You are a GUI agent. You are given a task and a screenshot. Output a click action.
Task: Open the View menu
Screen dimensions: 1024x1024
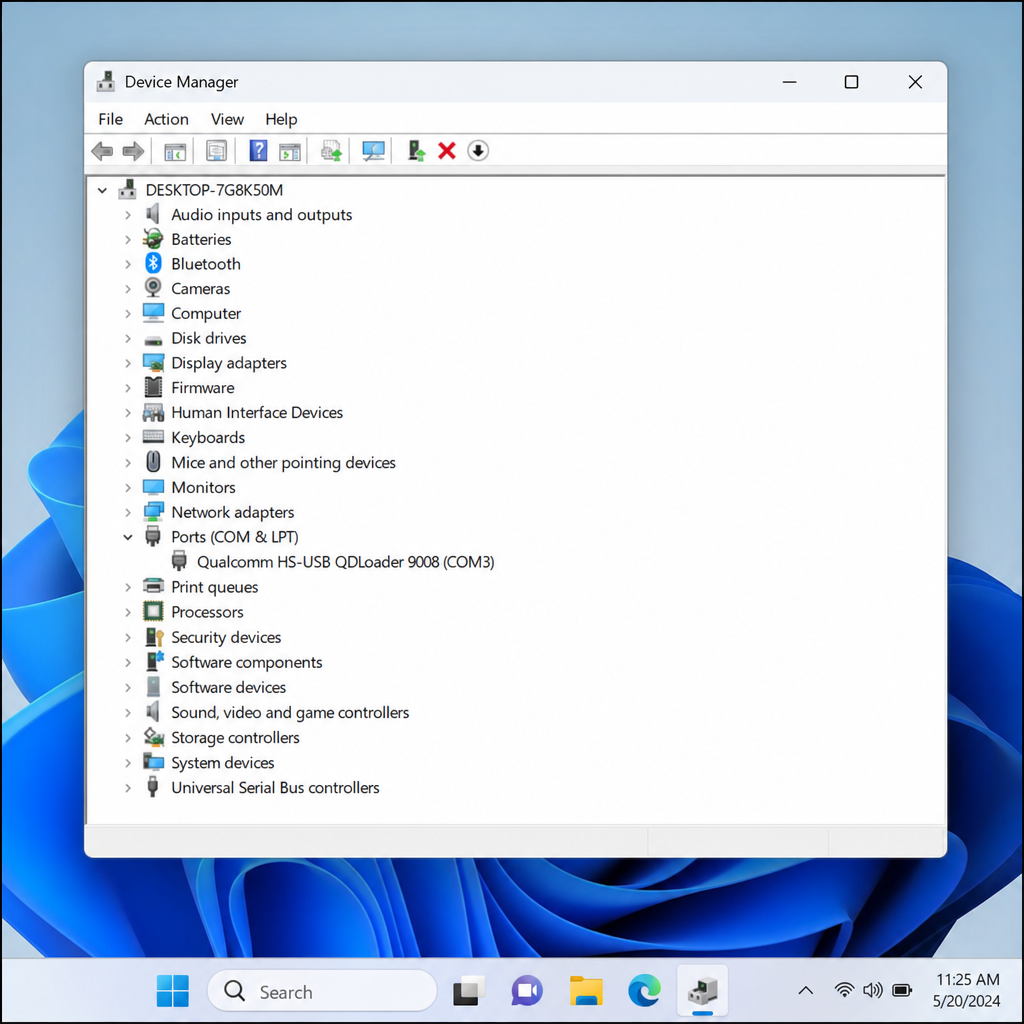pyautogui.click(x=227, y=119)
